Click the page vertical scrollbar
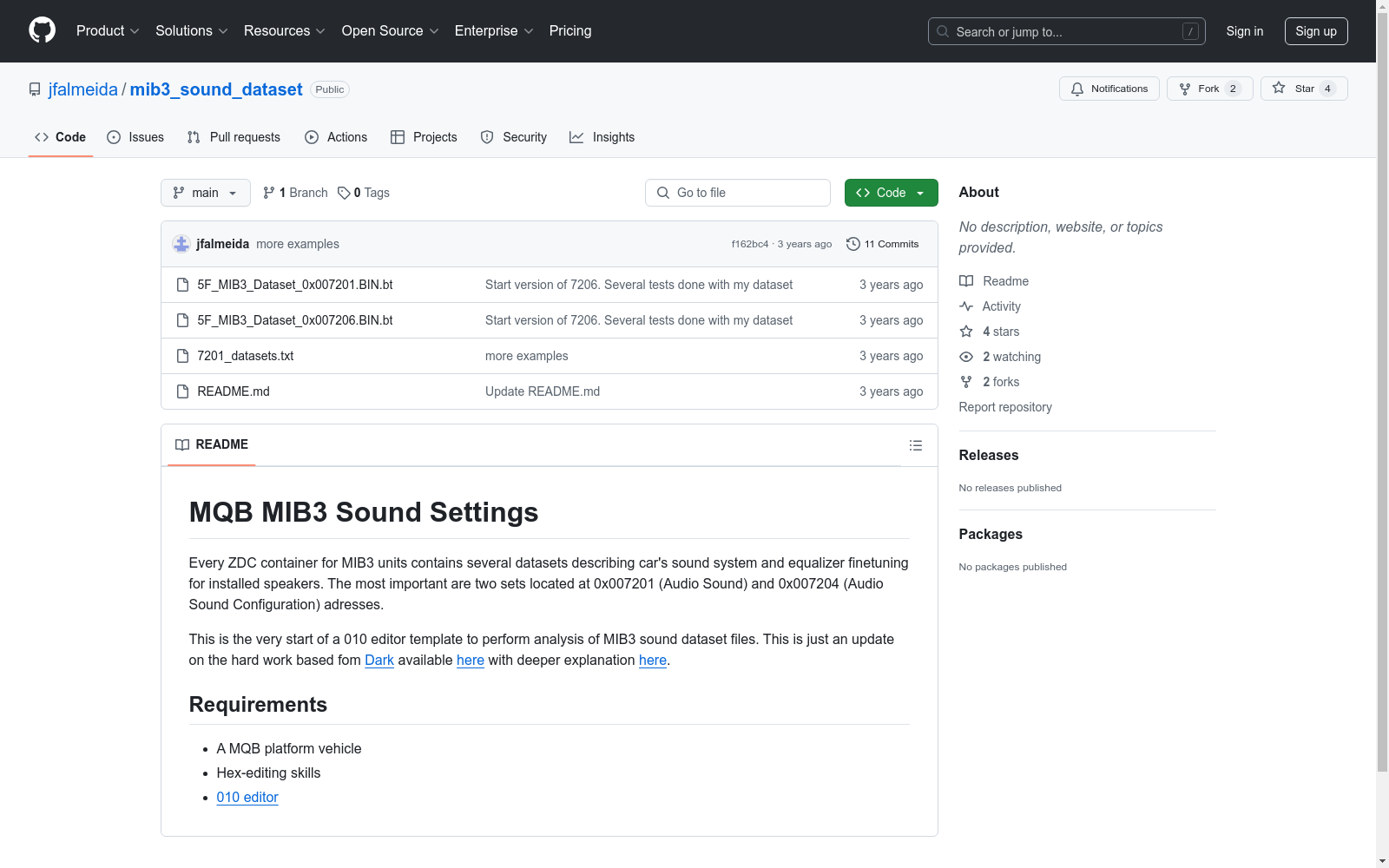 point(1382,391)
